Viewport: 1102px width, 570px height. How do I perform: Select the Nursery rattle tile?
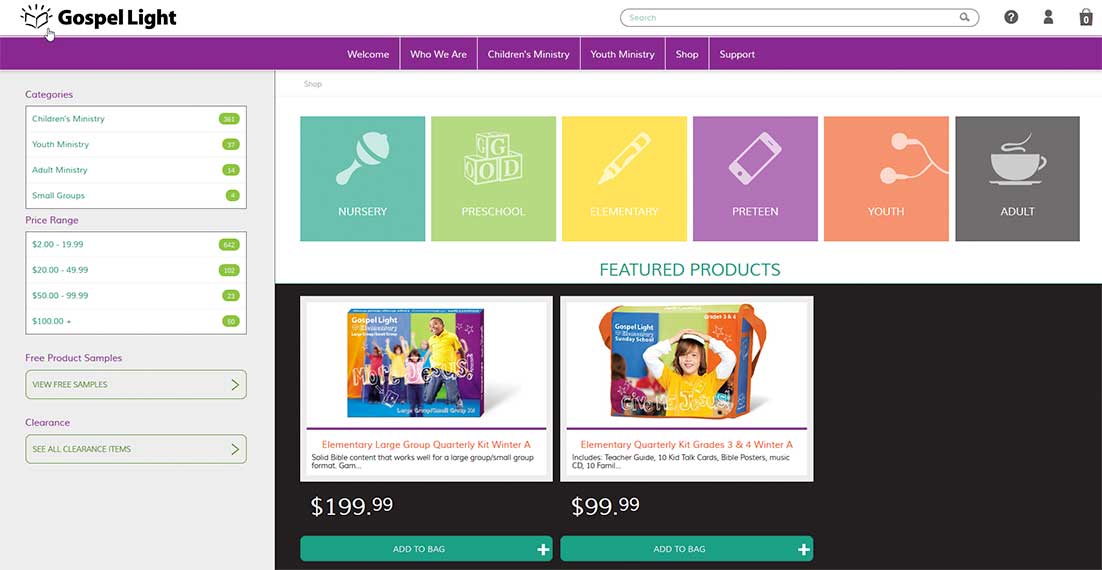coord(363,179)
